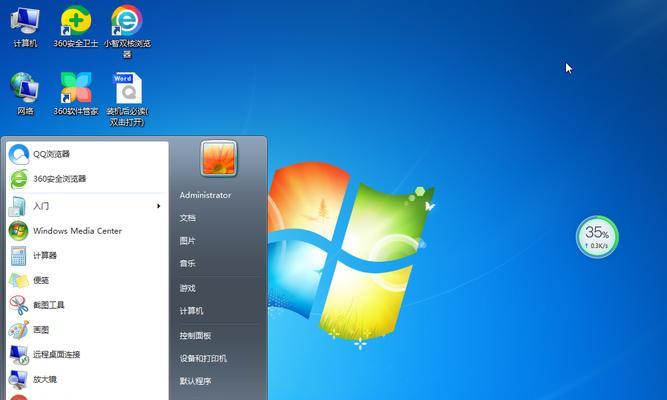The image size is (667, 400).
Task: Click the Windows Media Center icon
Action: click(18, 231)
